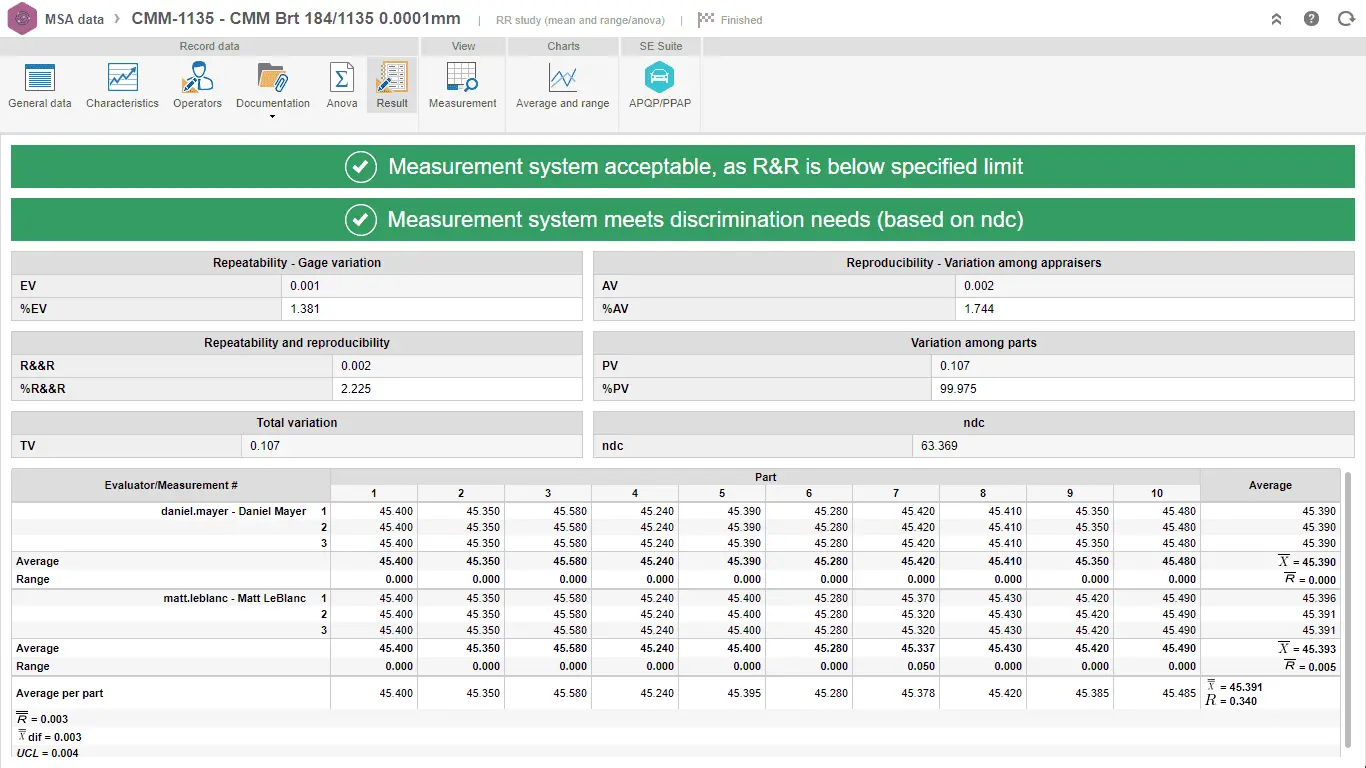Click the help question mark icon
Screen dimensions: 1366x768
1311,18
